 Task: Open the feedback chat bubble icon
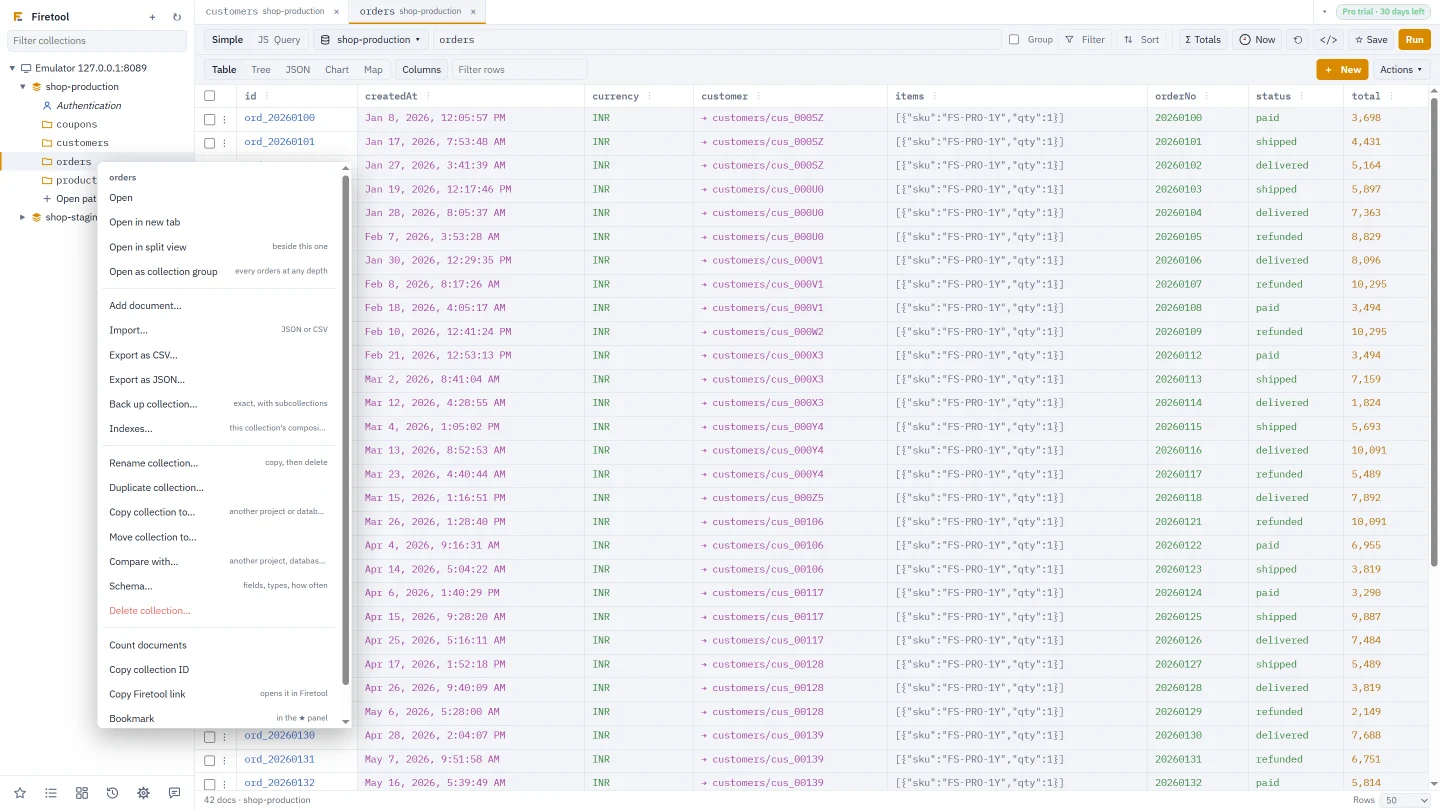174,793
